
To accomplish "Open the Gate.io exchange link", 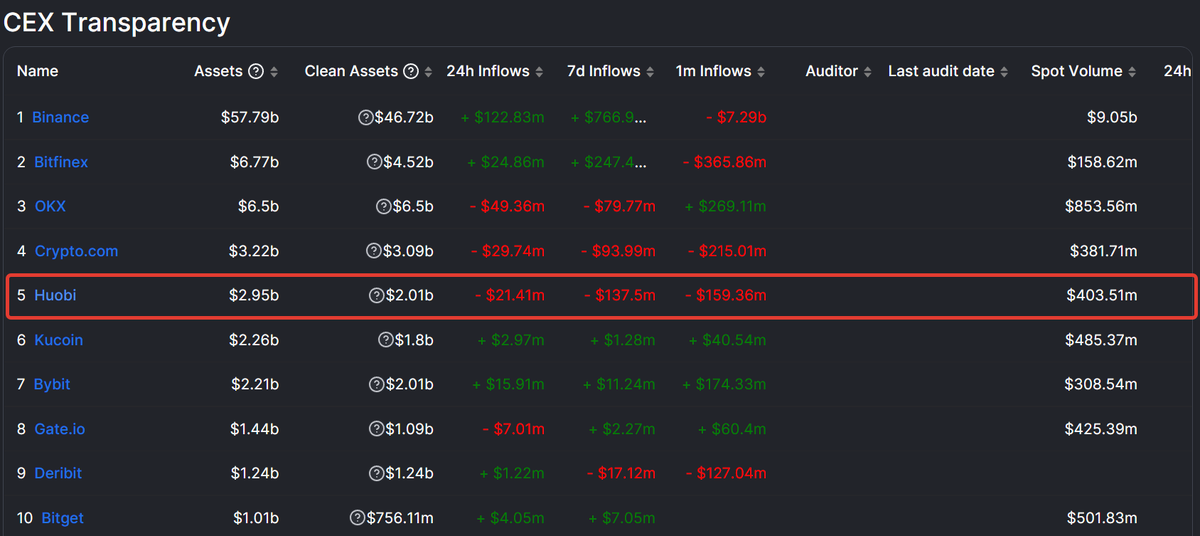I will (x=60, y=429).
